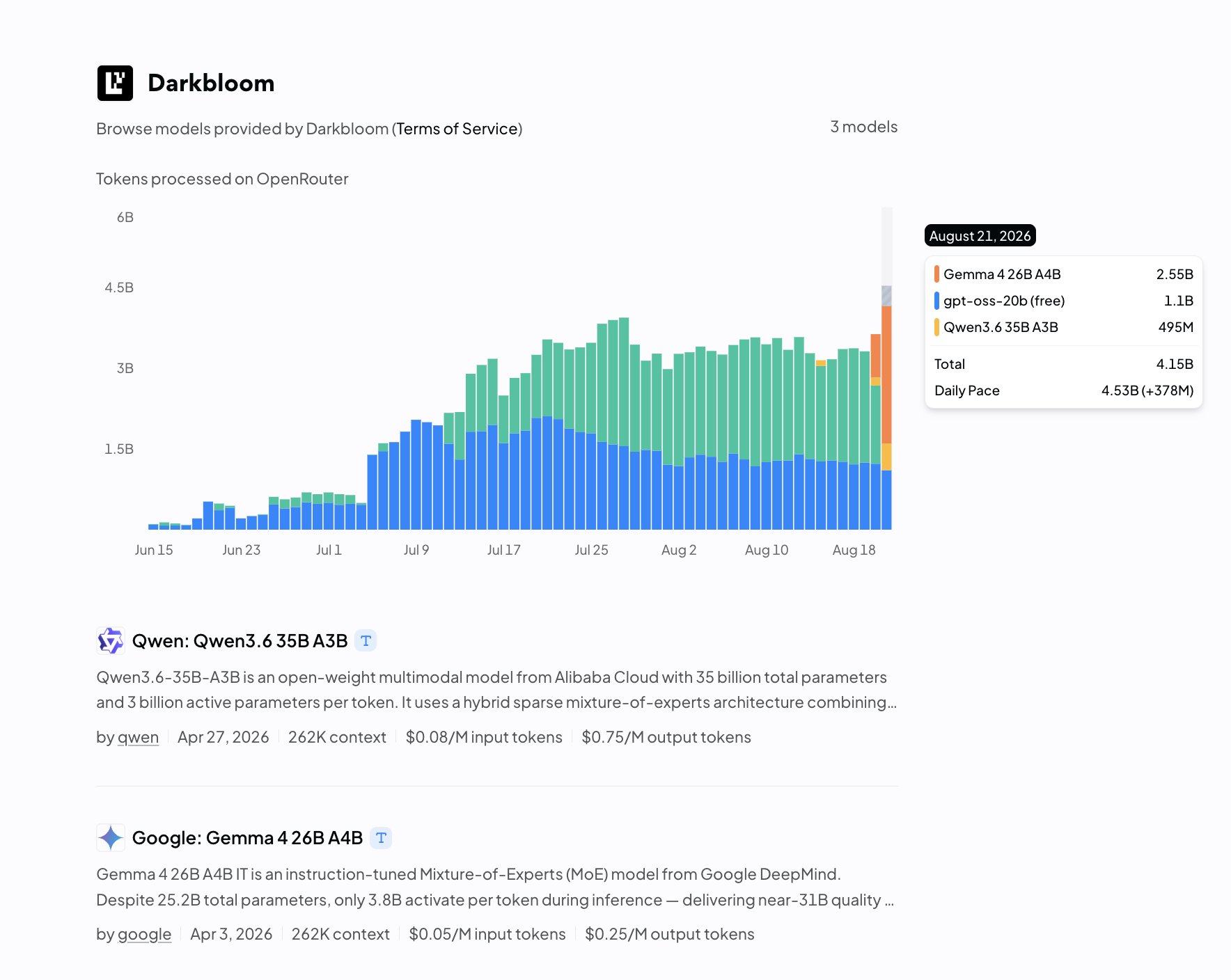Click the Darkbloom logo icon
Viewport: 1231px width, 980px height.
point(115,84)
